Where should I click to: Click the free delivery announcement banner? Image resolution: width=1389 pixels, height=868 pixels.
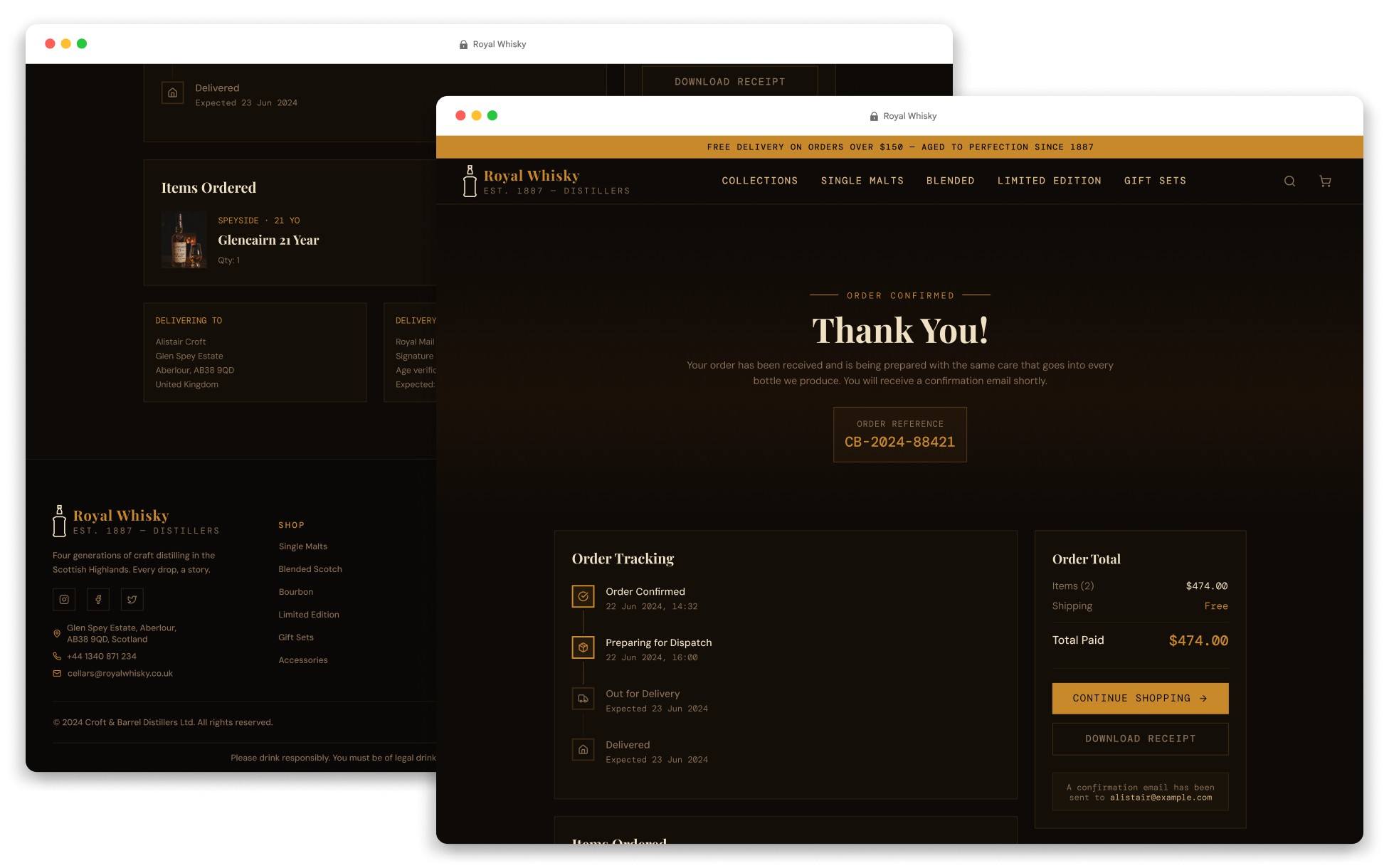pos(899,147)
